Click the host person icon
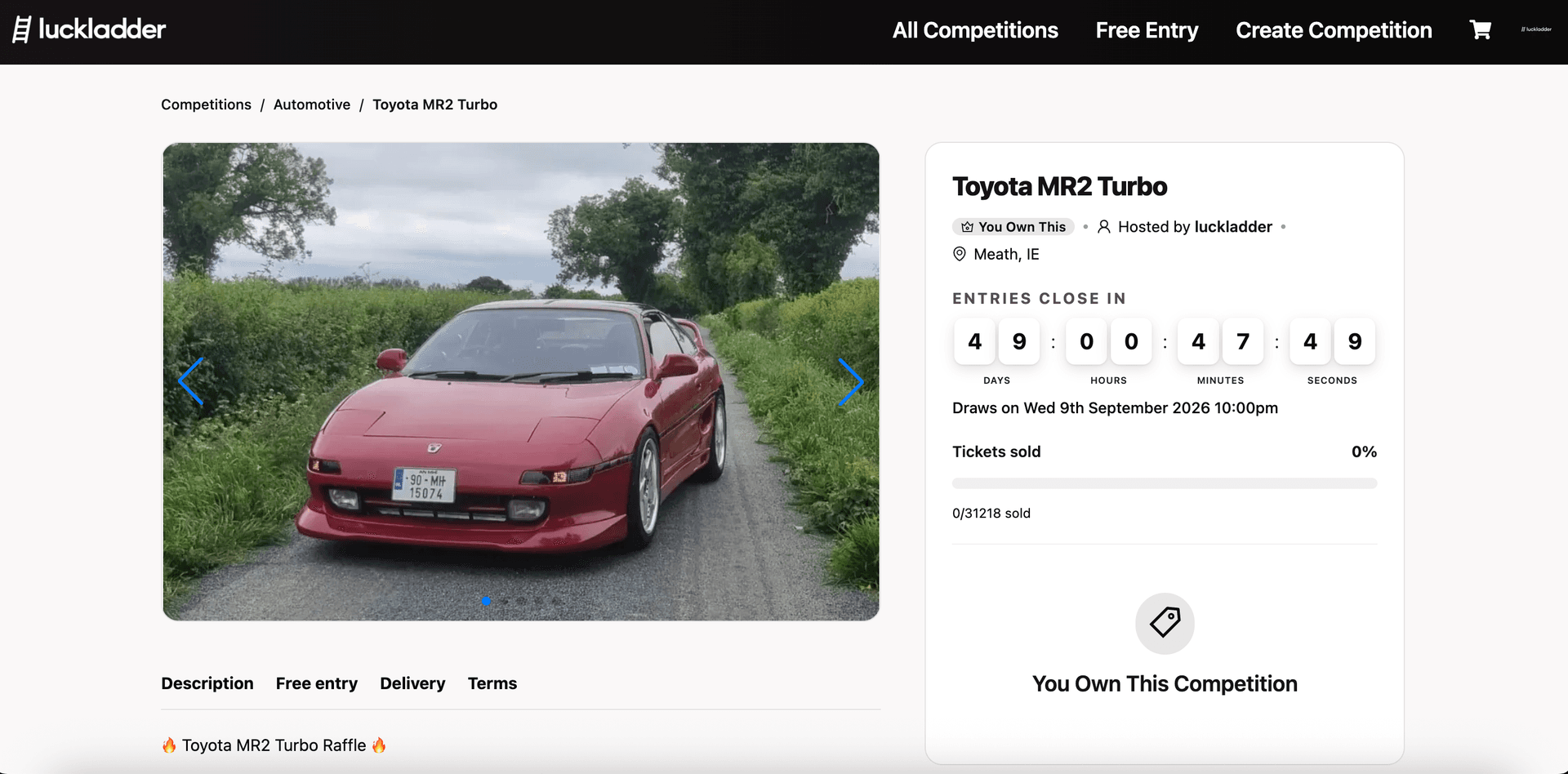Viewport: 1568px width, 774px height. pyautogui.click(x=1103, y=227)
